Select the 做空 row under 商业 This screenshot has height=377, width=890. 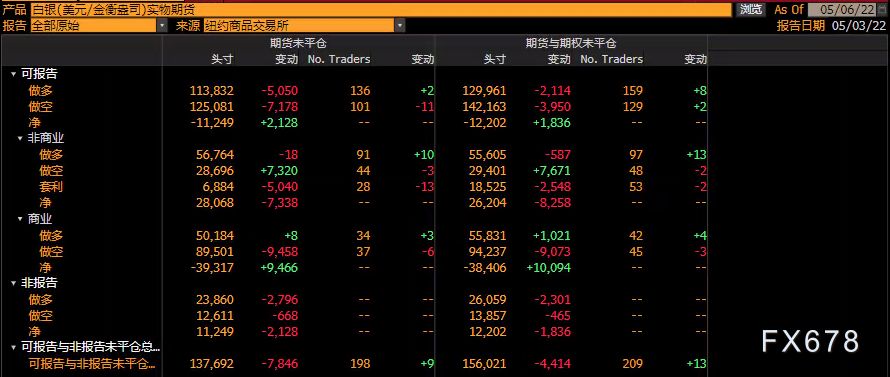[51, 252]
